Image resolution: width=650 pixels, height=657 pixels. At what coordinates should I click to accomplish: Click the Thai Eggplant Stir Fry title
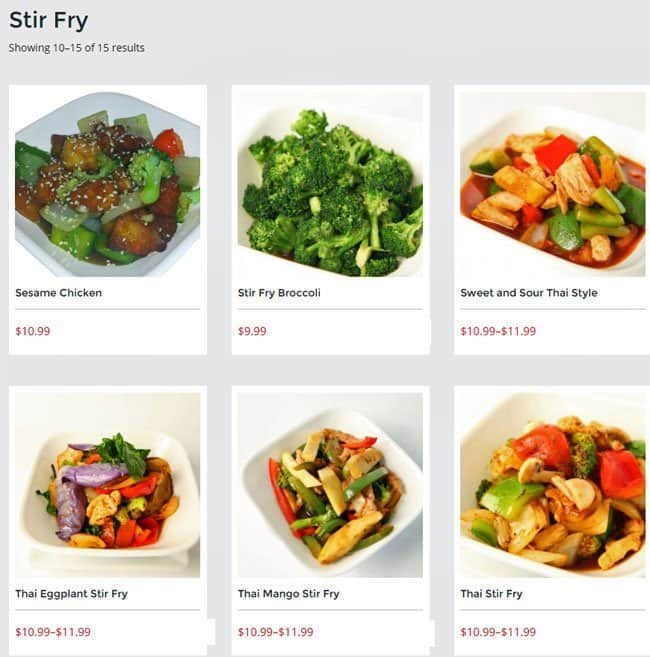pyautogui.click(x=72, y=594)
